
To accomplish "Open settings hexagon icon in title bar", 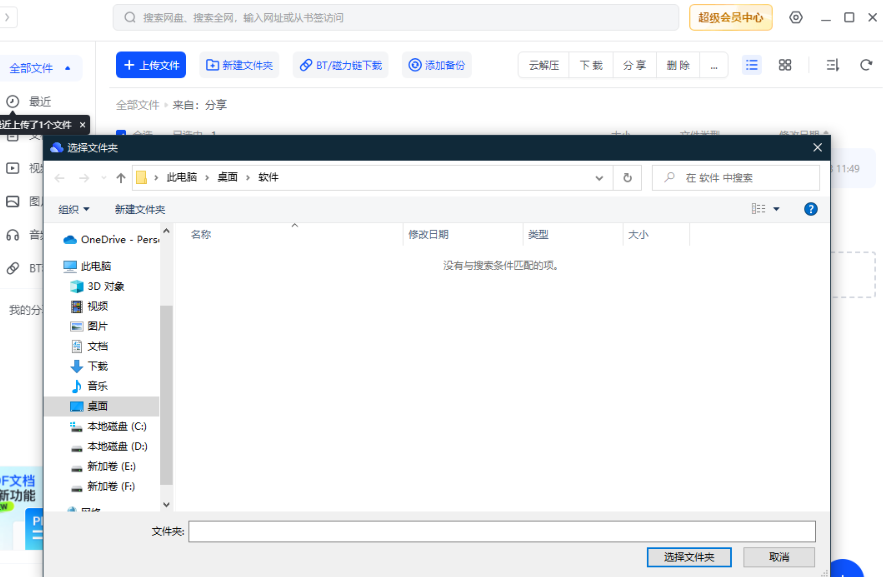I will coord(796,17).
